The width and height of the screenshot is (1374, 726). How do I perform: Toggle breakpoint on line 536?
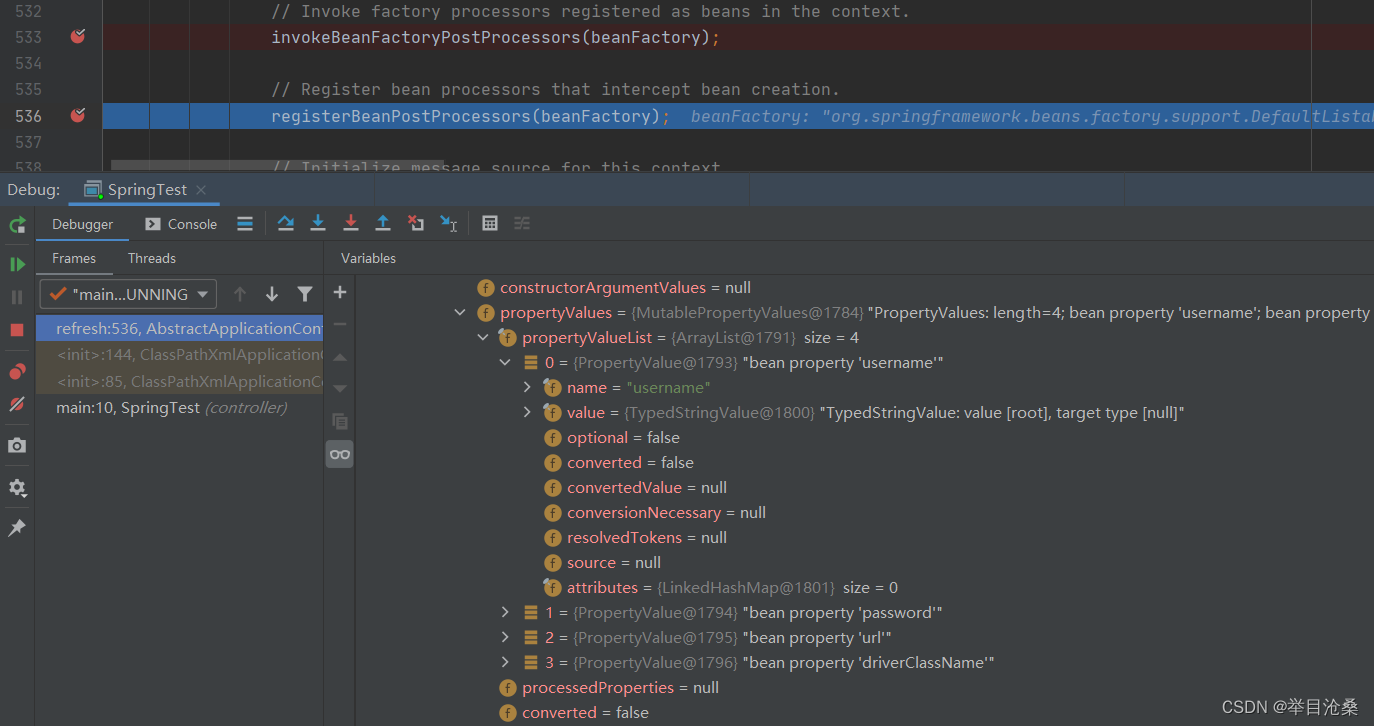point(78,116)
